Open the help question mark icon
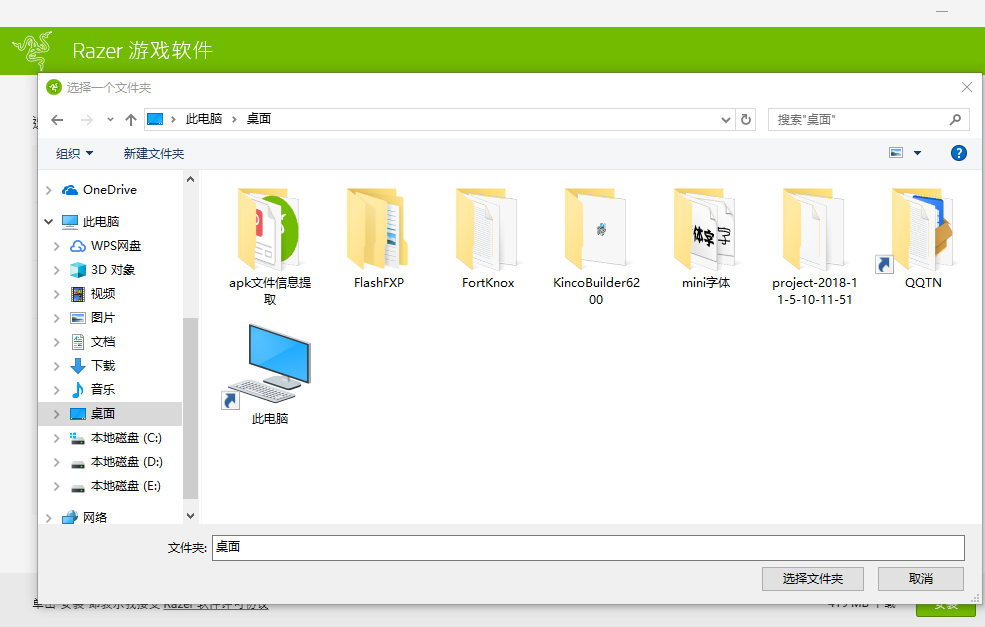 [959, 153]
